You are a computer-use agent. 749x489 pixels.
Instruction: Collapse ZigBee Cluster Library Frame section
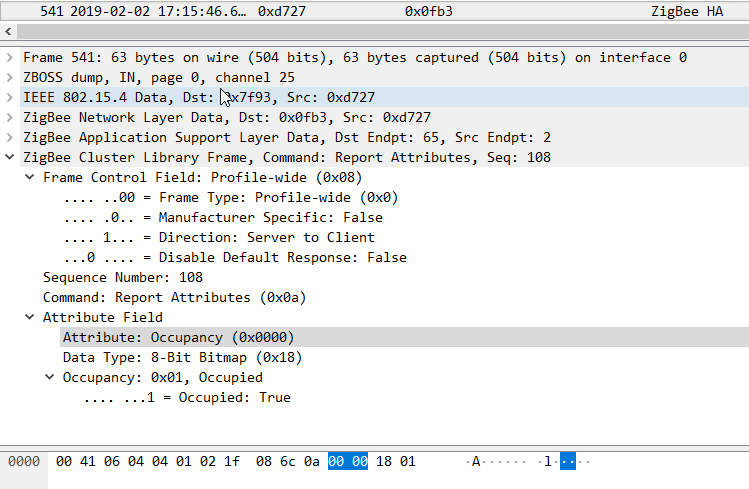point(10,157)
